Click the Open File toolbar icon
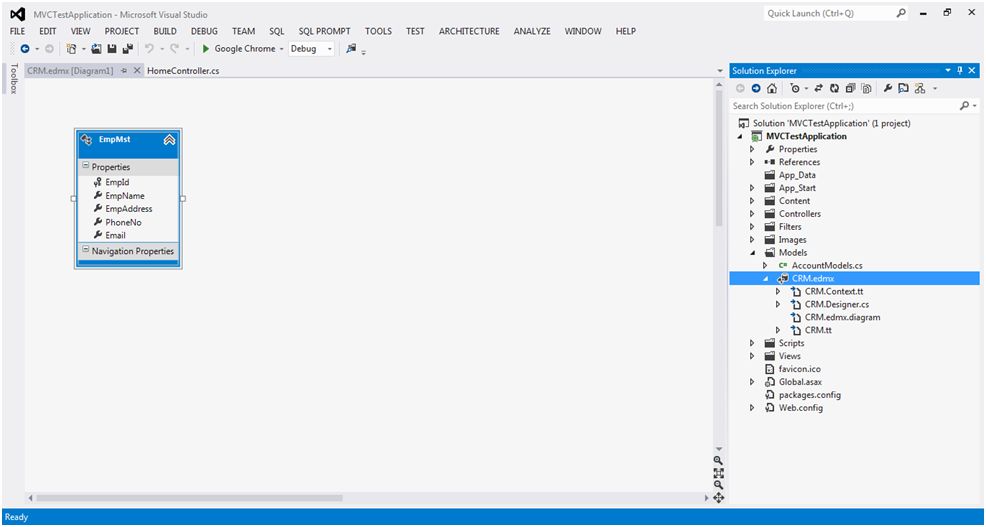This screenshot has height=527, width=986. pyautogui.click(x=96, y=48)
